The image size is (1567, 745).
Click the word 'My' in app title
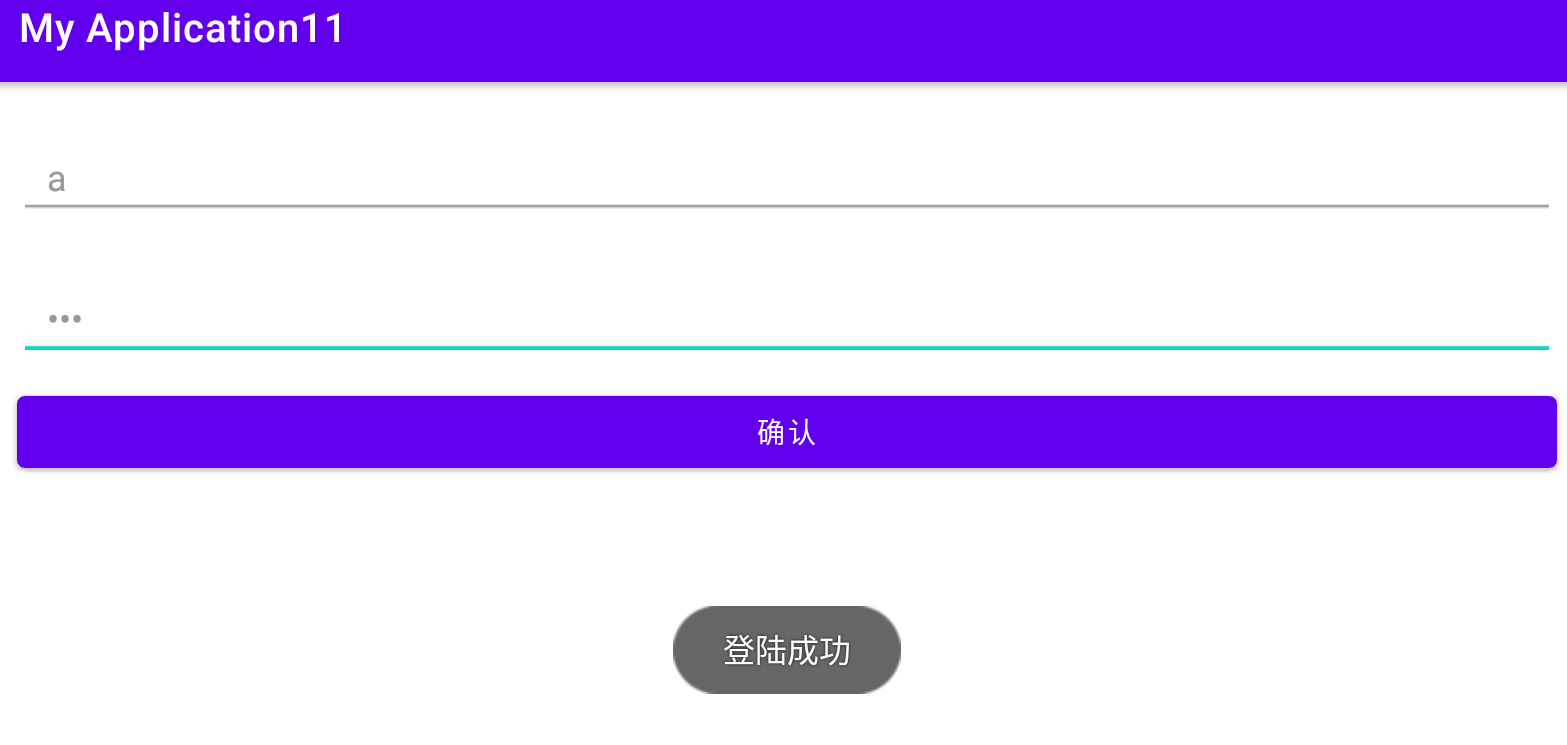coord(47,30)
